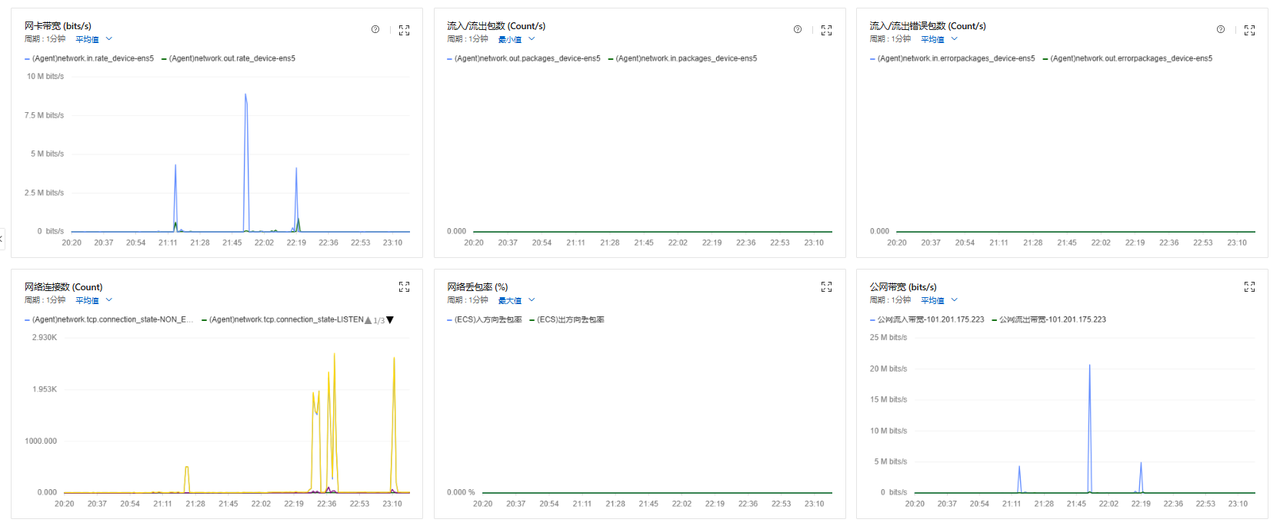Click the 网络连接数 (Count) panel title
The image size is (1280, 526).
coord(63,287)
